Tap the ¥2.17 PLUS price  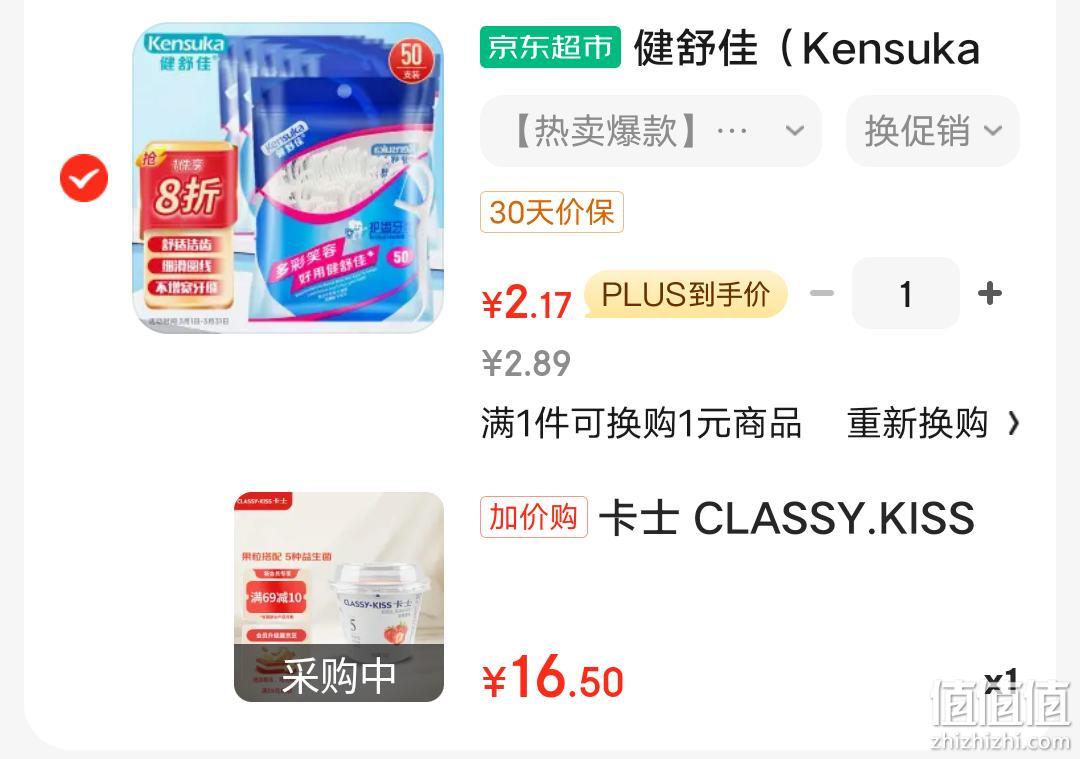(x=526, y=303)
